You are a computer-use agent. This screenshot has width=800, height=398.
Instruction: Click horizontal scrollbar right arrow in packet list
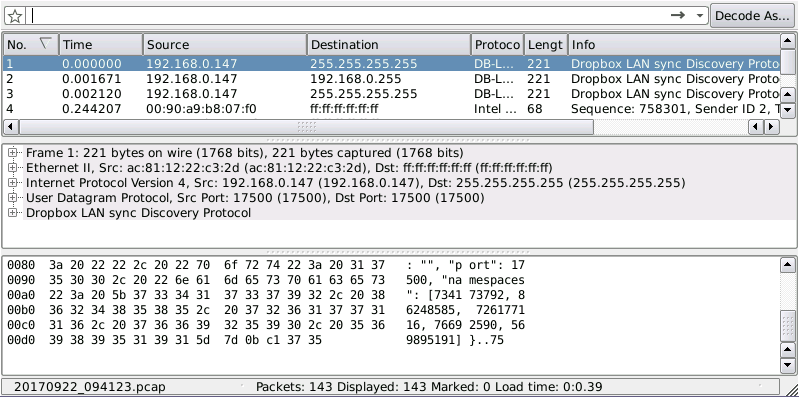[x=770, y=127]
